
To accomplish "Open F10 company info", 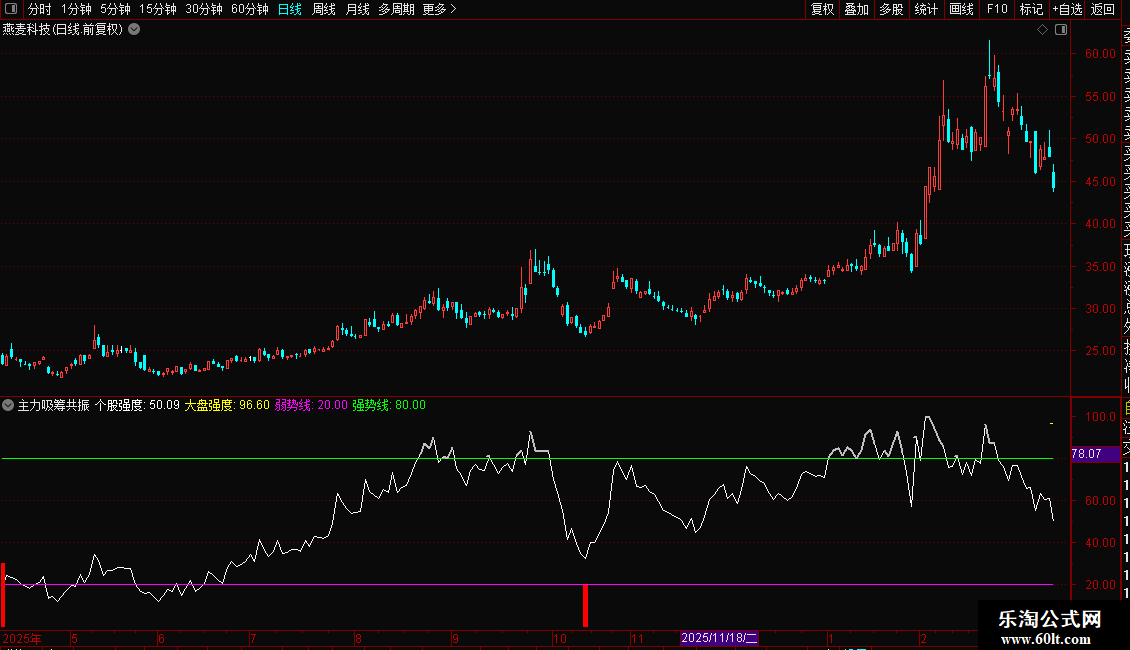I will coord(997,9).
